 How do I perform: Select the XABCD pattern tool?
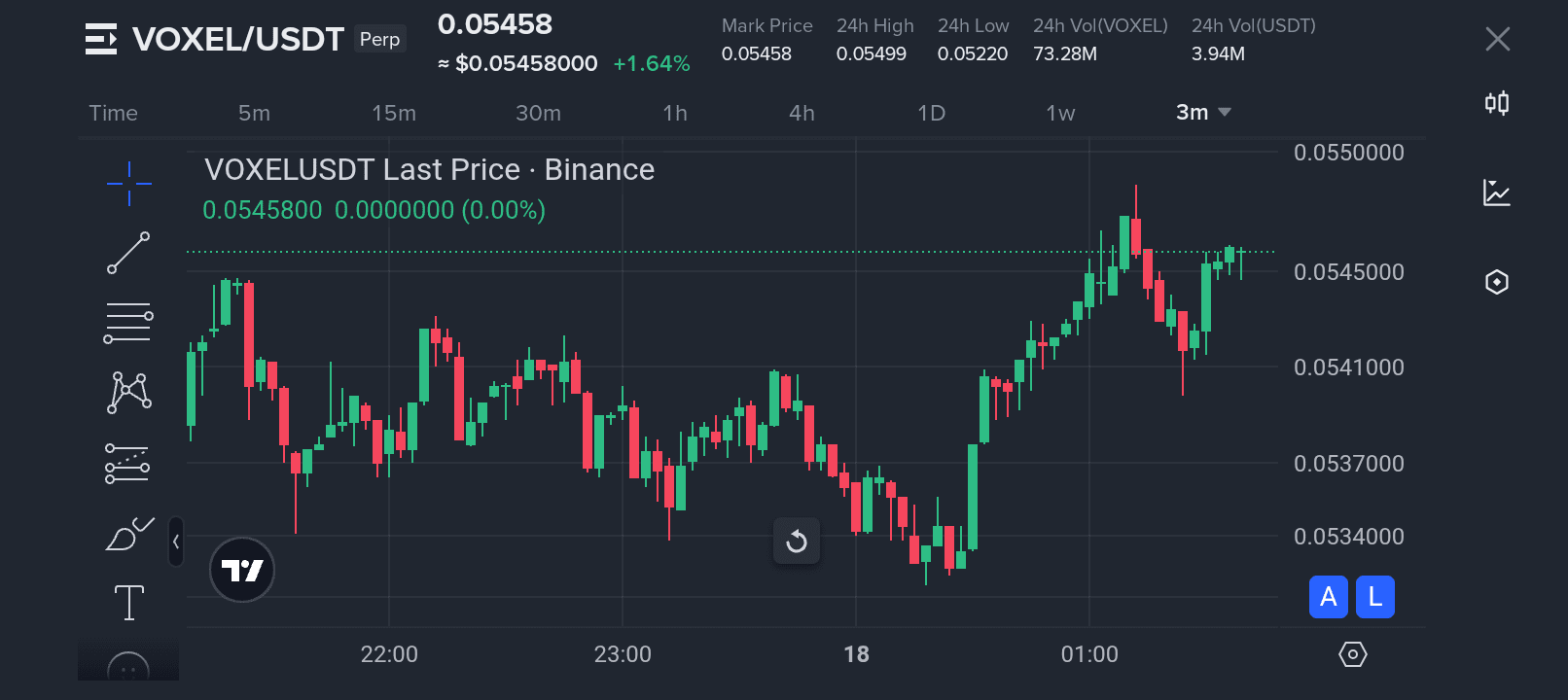[128, 393]
